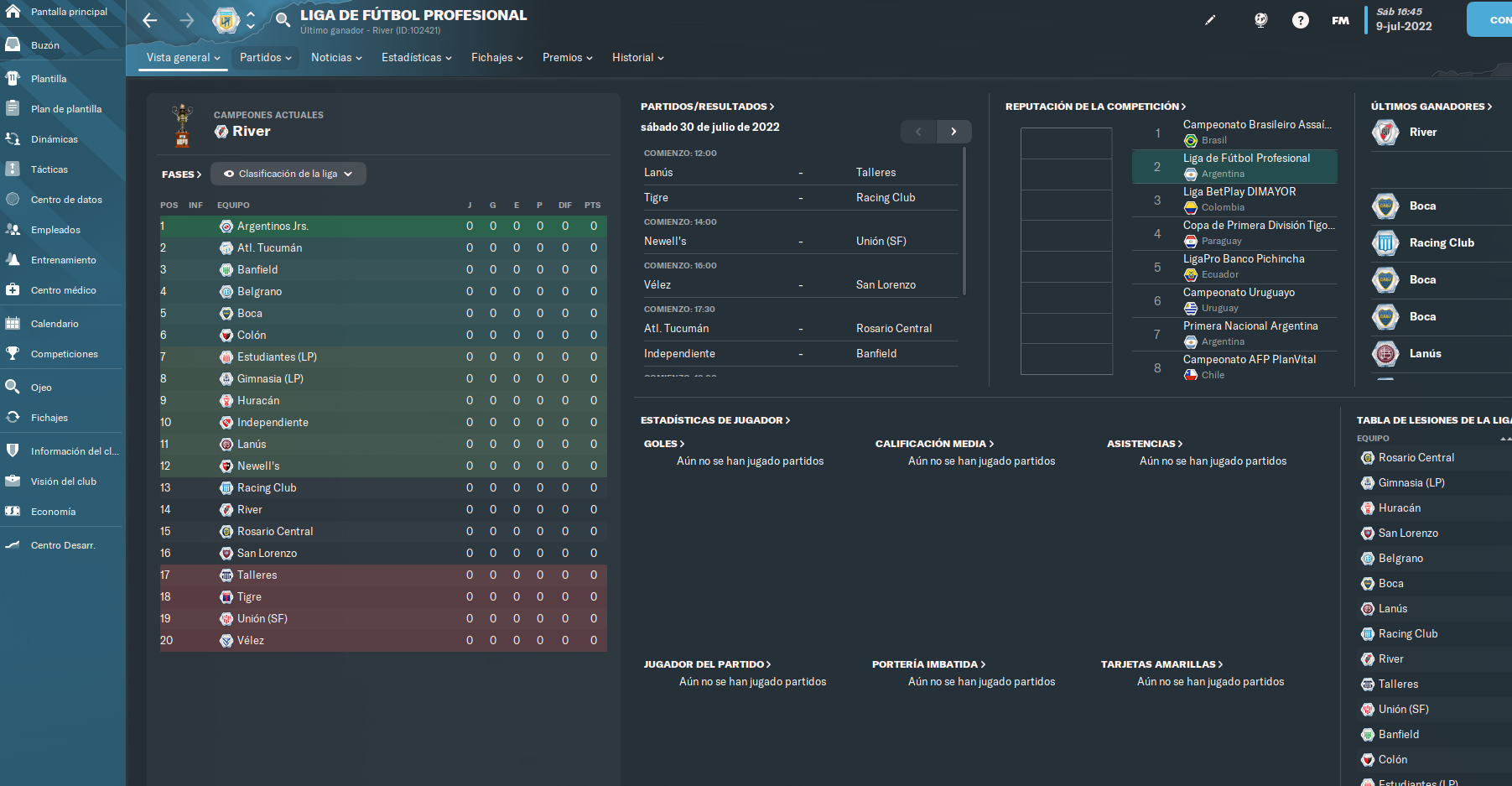The image size is (1512, 786).
Task: Open Plan de plantilla icon
Action: pos(13,109)
